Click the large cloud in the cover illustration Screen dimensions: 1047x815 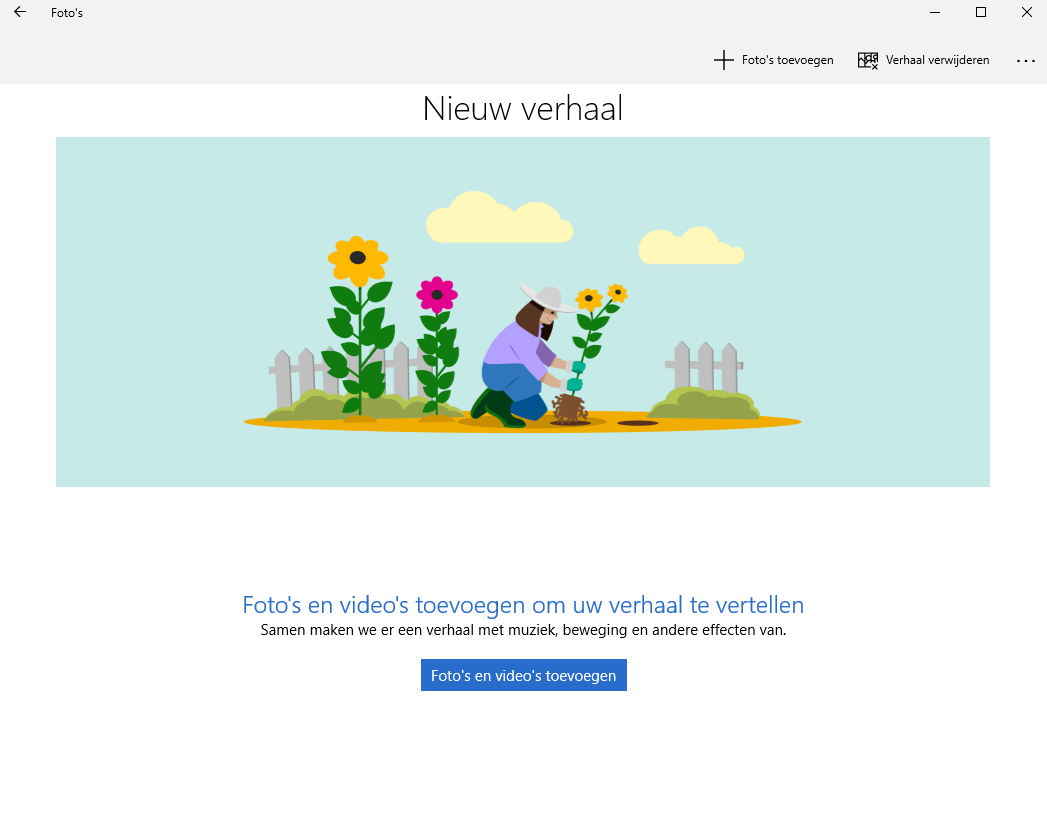point(497,219)
